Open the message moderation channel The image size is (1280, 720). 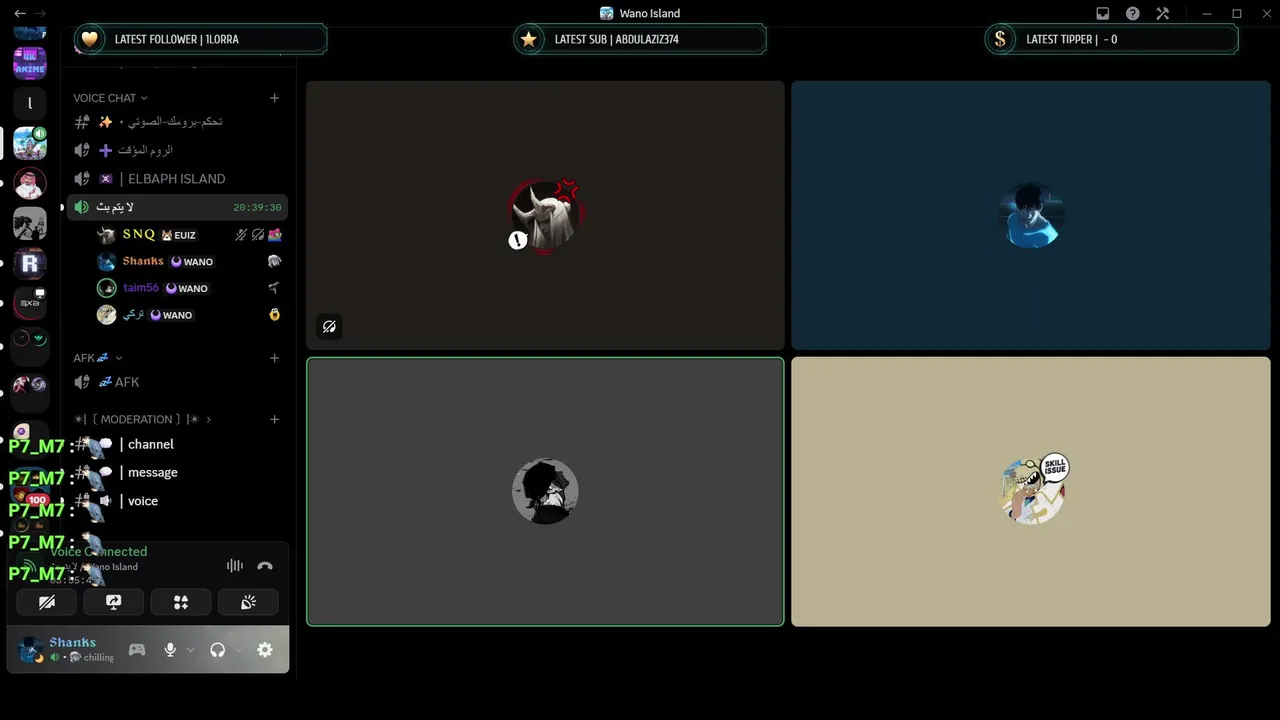coord(177,472)
